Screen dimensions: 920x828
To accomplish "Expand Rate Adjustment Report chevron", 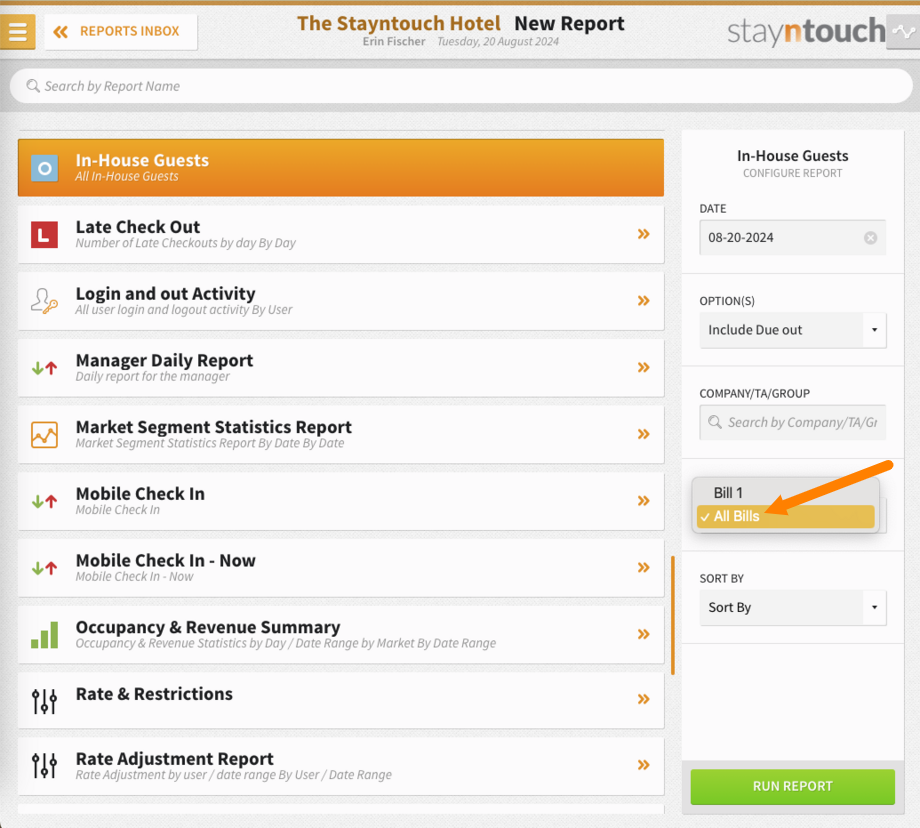I will (x=644, y=765).
